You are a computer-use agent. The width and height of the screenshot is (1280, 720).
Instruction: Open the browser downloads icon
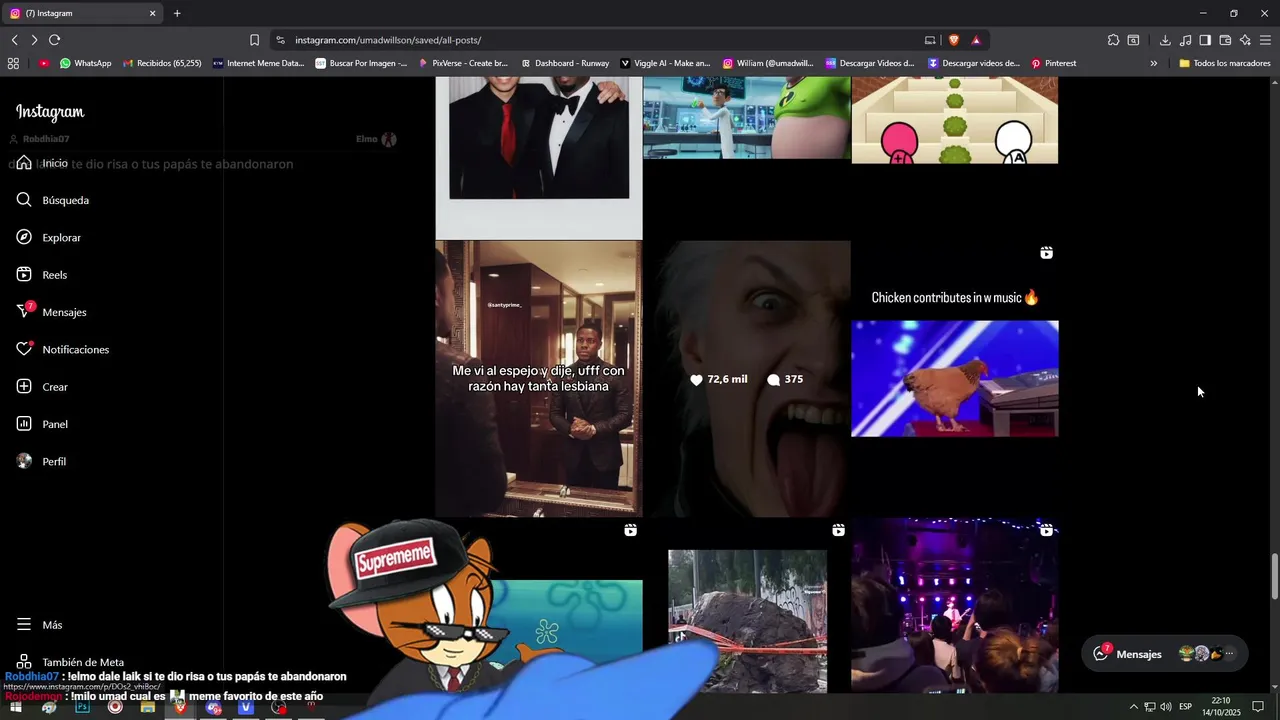1165,40
